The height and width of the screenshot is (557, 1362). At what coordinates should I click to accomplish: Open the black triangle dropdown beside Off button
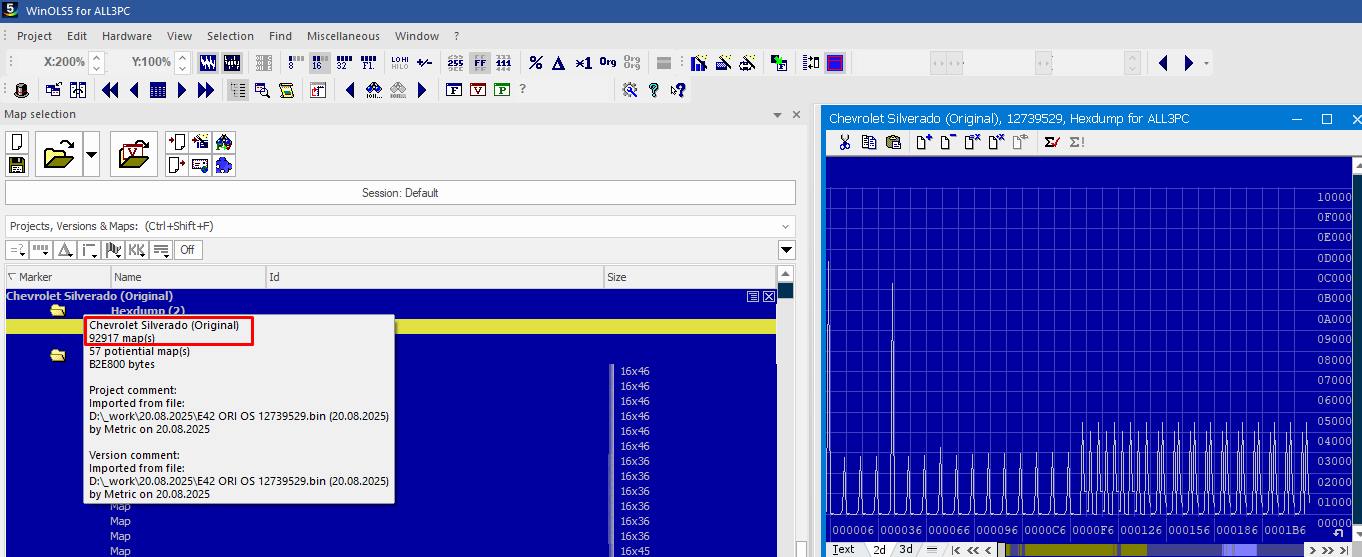point(787,250)
